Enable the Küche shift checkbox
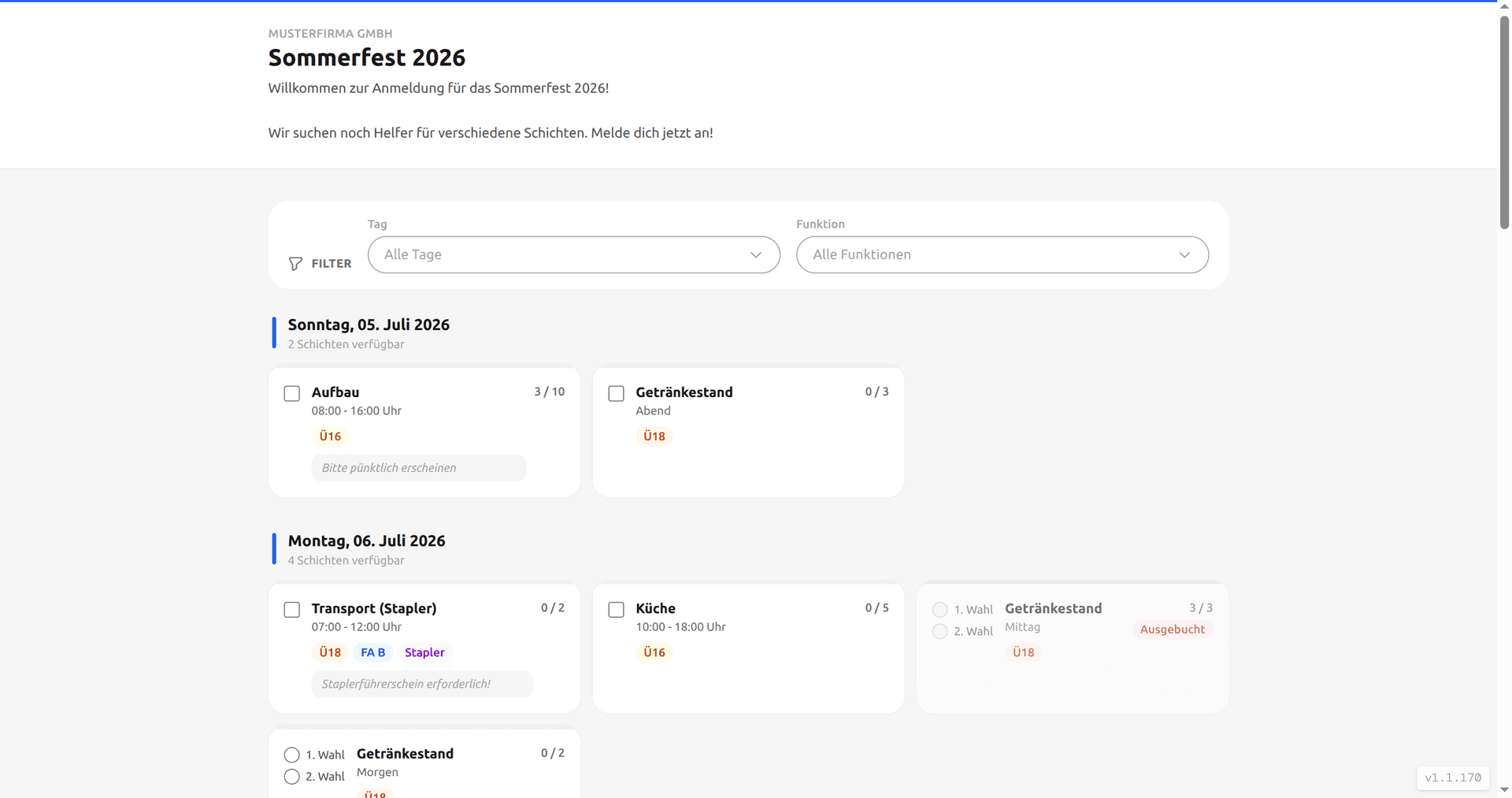Viewport: 1512px width, 798px height. pyautogui.click(x=617, y=610)
